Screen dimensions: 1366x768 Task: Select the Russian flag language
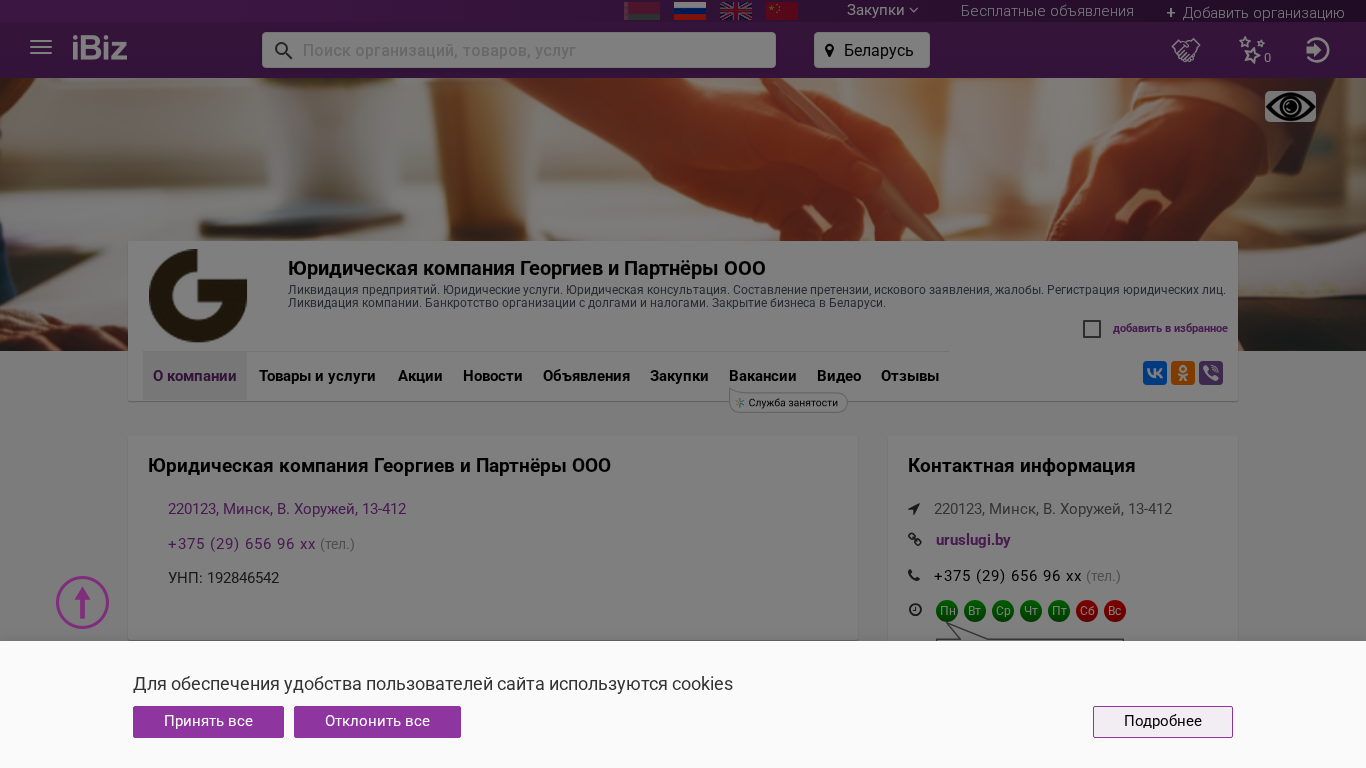[x=690, y=11]
